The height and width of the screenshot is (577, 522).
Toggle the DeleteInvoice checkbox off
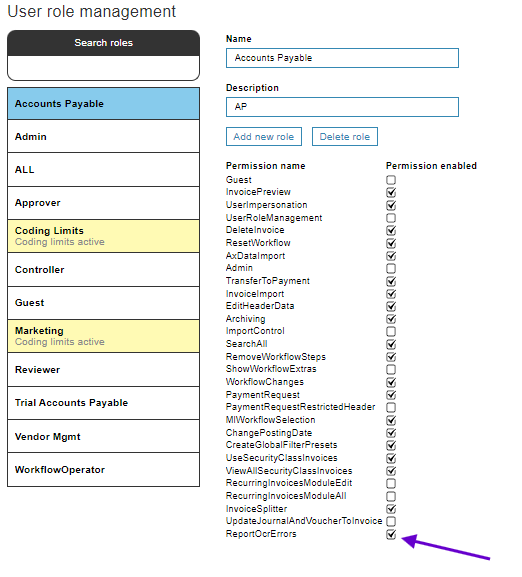point(391,230)
